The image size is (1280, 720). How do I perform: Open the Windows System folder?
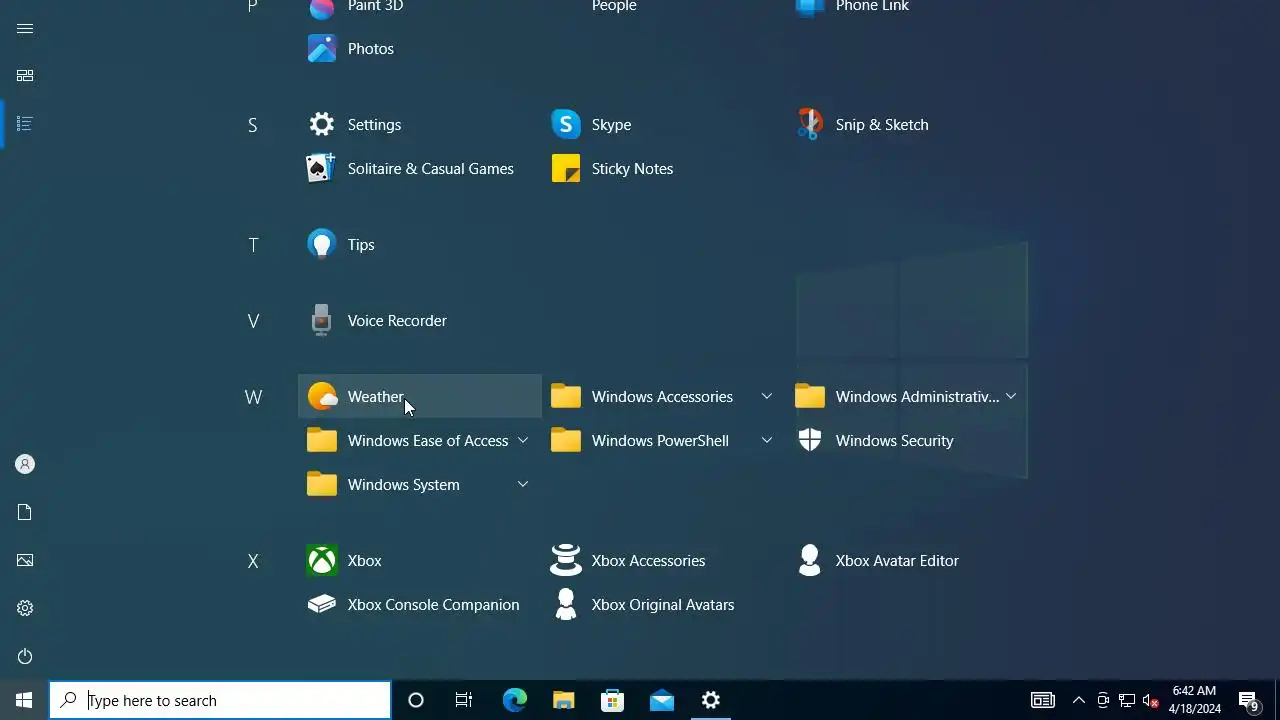[420, 484]
